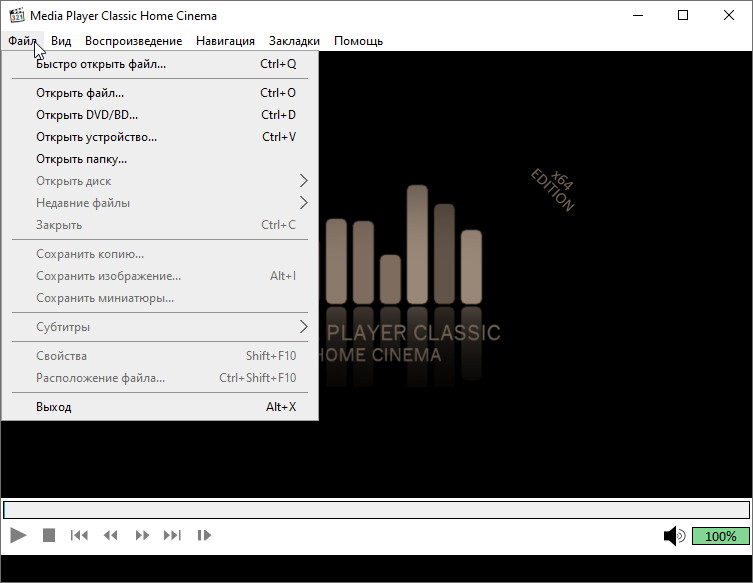Click the Media Player Classic title bar icon
Screen dimensions: 753x583
(x=17, y=15)
